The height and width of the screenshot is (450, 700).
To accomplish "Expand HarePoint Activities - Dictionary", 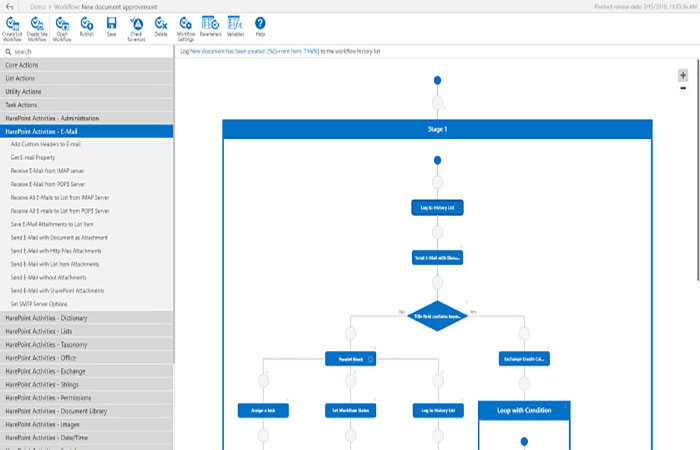I will [x=87, y=318].
